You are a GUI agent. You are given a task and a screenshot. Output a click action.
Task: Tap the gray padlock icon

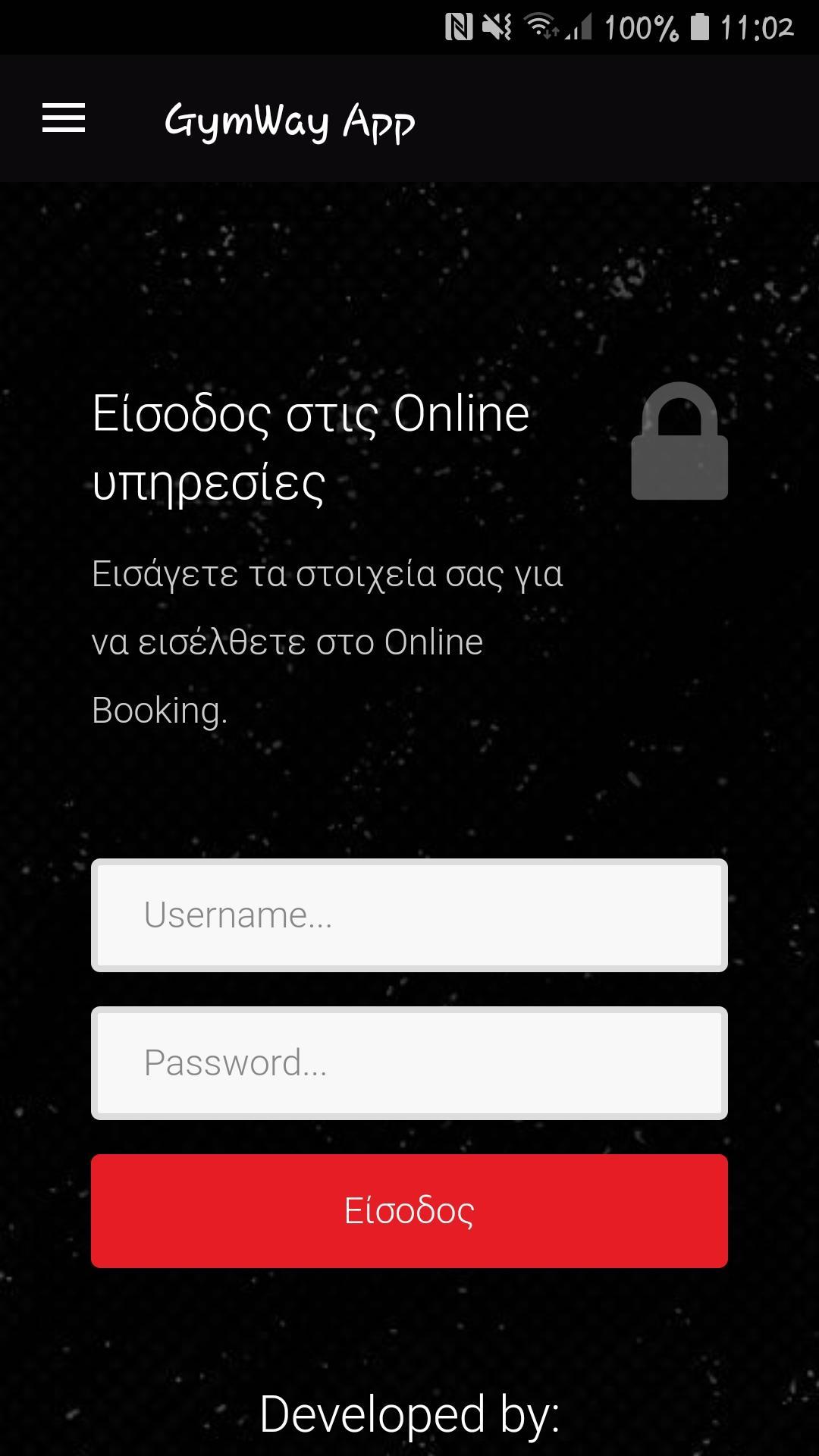(x=679, y=441)
